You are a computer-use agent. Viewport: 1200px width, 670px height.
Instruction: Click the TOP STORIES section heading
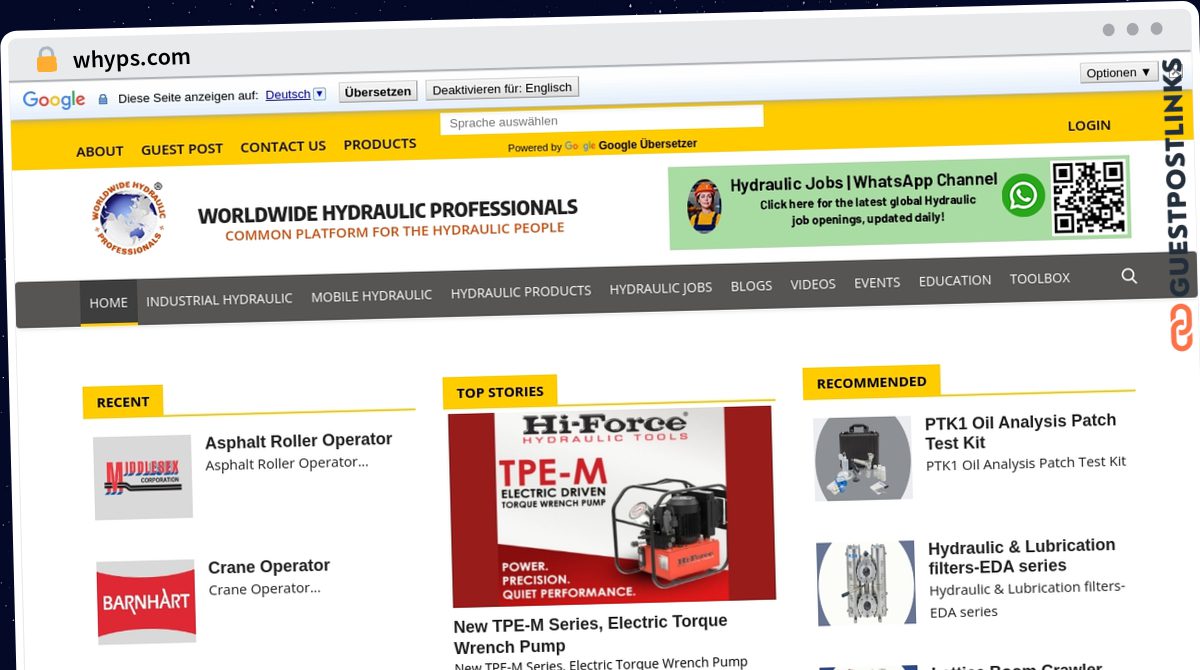pos(500,392)
